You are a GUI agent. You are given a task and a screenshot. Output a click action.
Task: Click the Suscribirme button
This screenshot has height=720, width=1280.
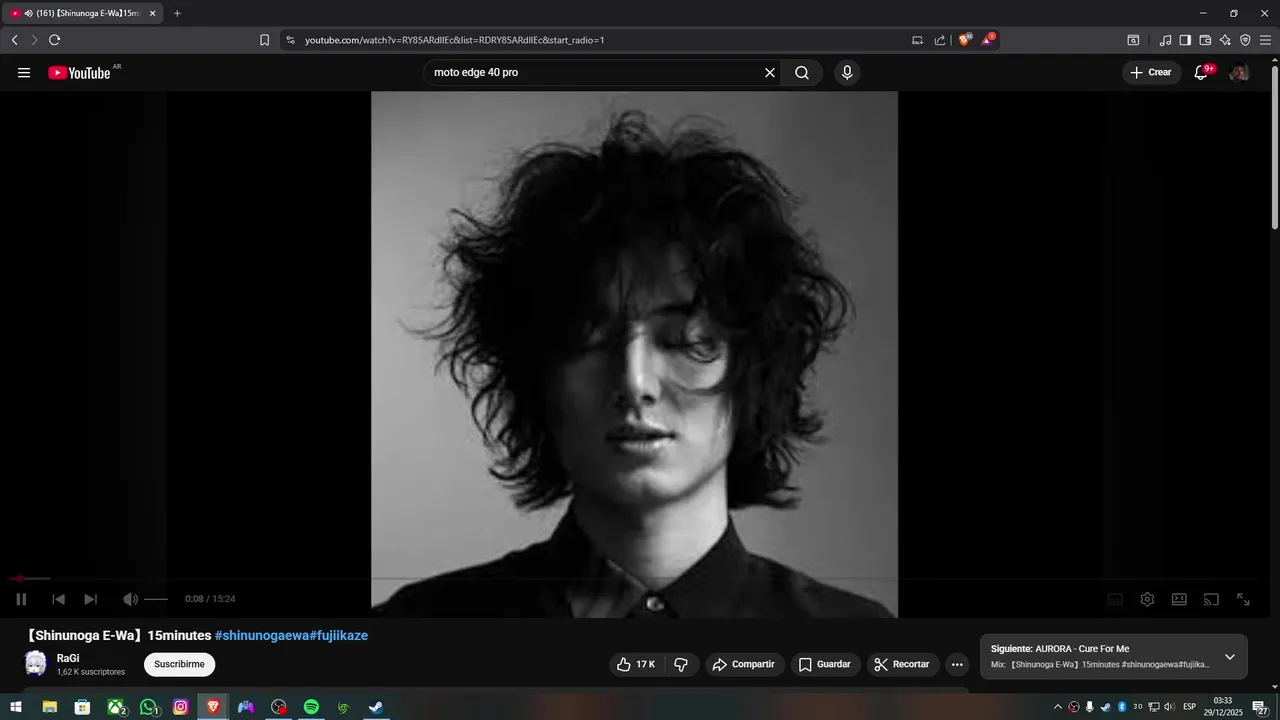click(x=179, y=664)
